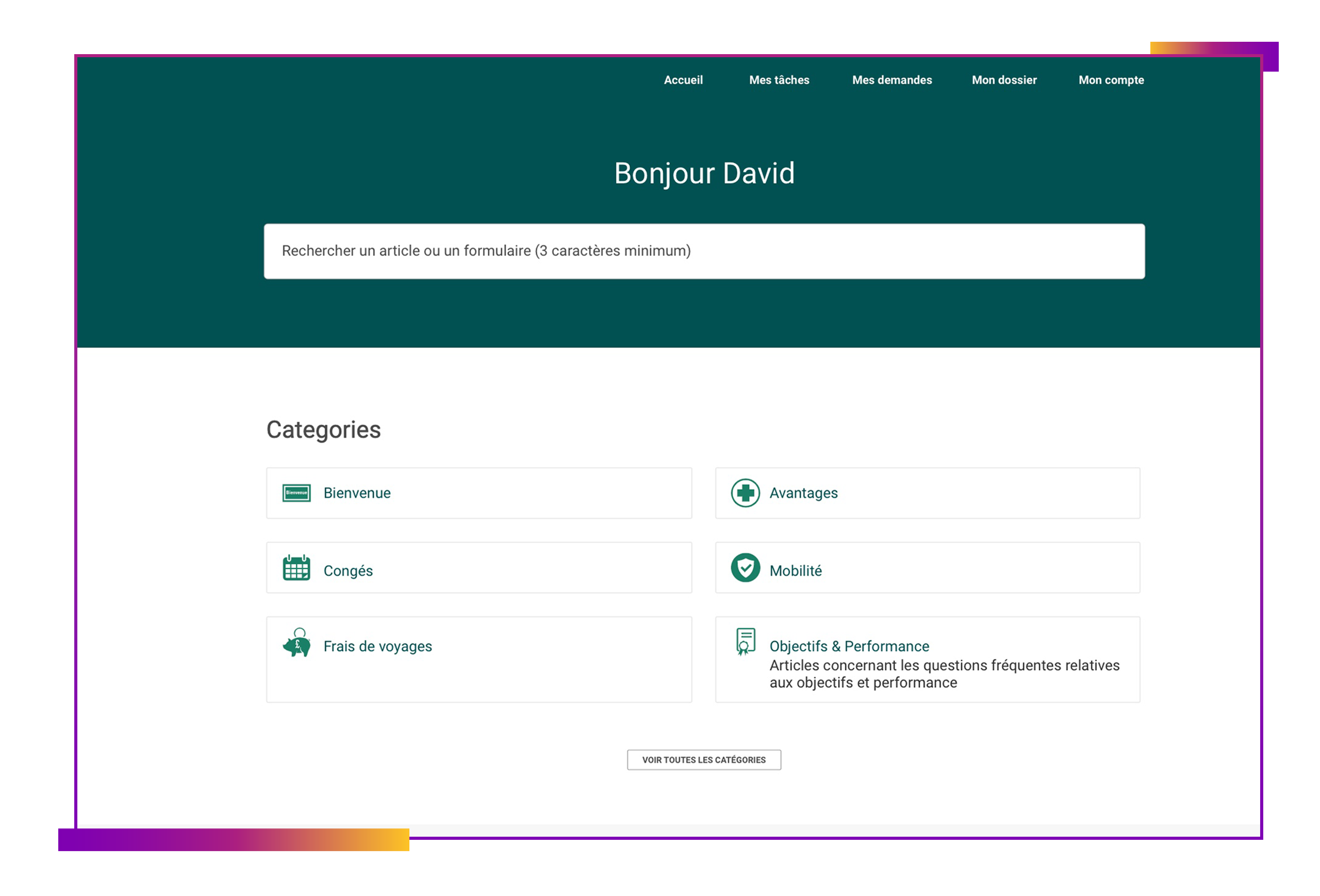This screenshot has height=896, width=1320.
Task: Click the Avantages plus-circle icon
Action: coord(745,493)
